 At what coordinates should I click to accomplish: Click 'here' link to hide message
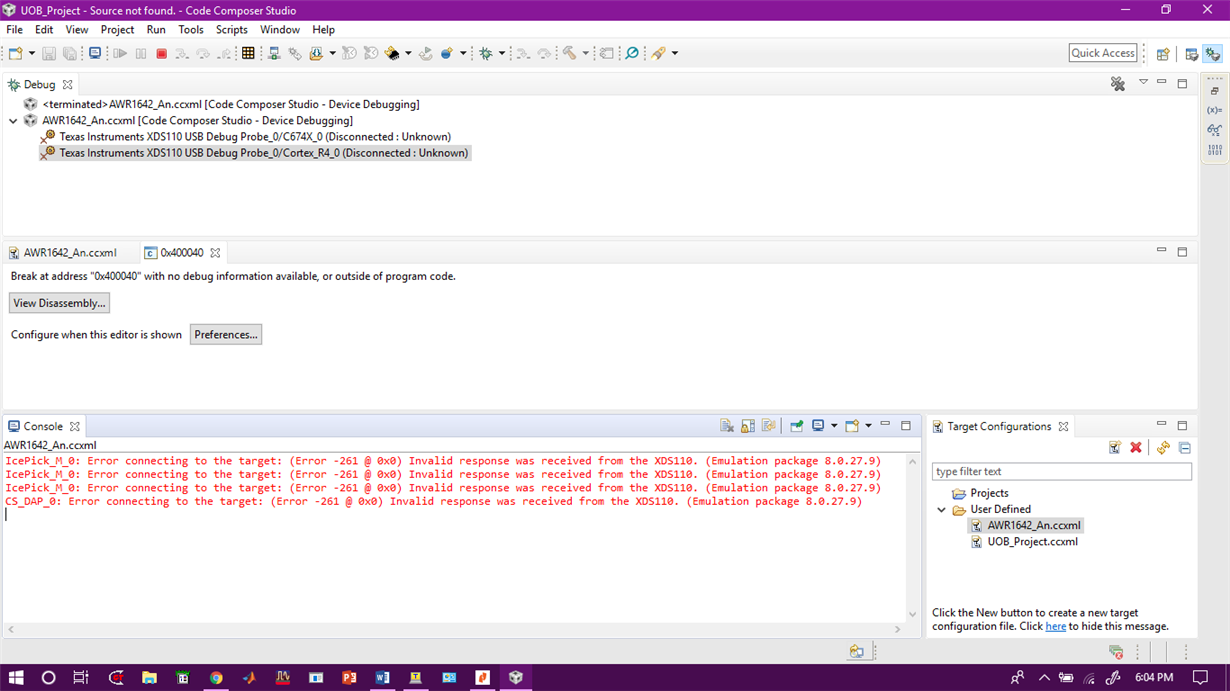click(1055, 626)
